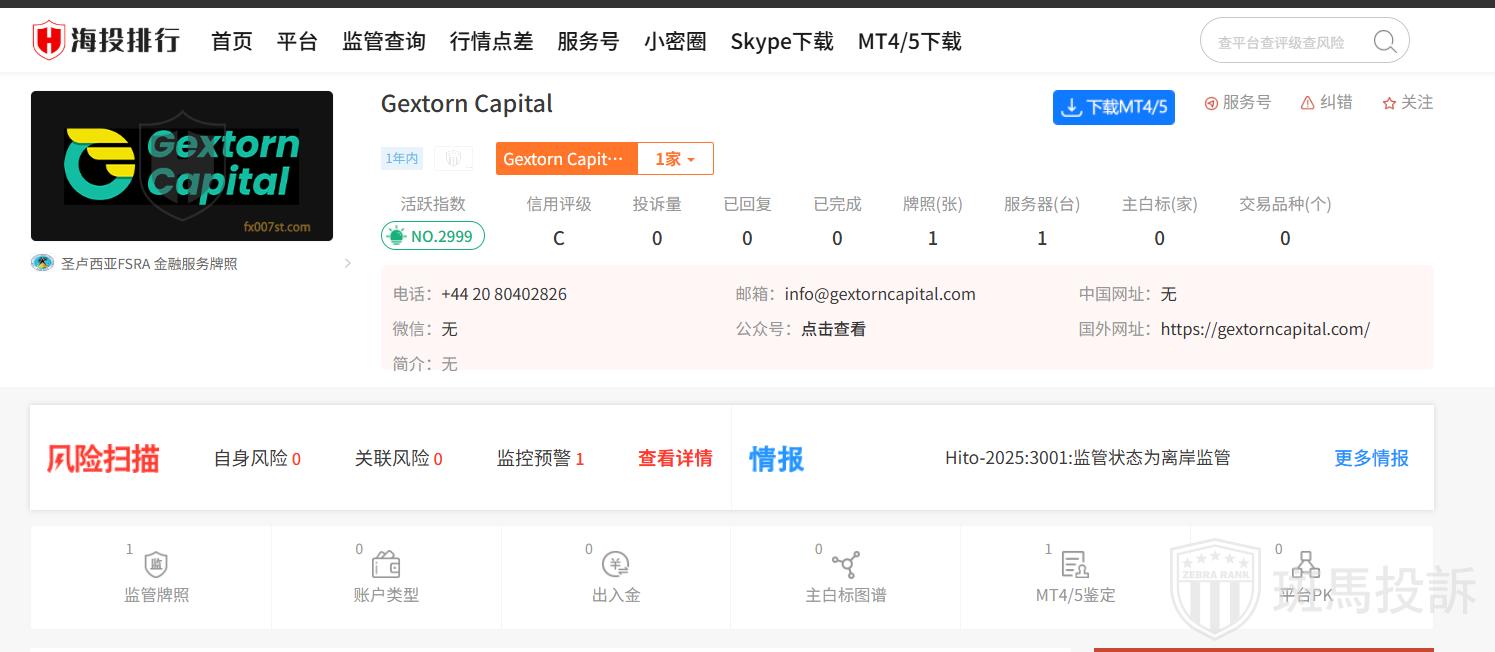This screenshot has width=1495, height=652.
Task: Open the 监管查询 menu item
Action: point(384,41)
